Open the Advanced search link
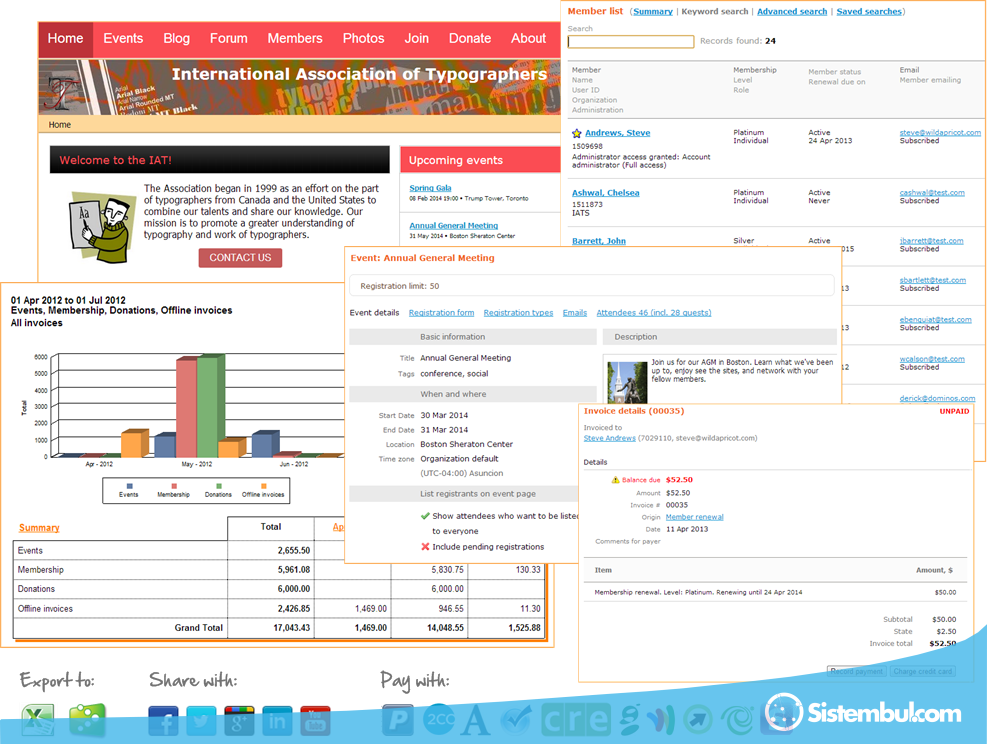 pyautogui.click(x=792, y=12)
